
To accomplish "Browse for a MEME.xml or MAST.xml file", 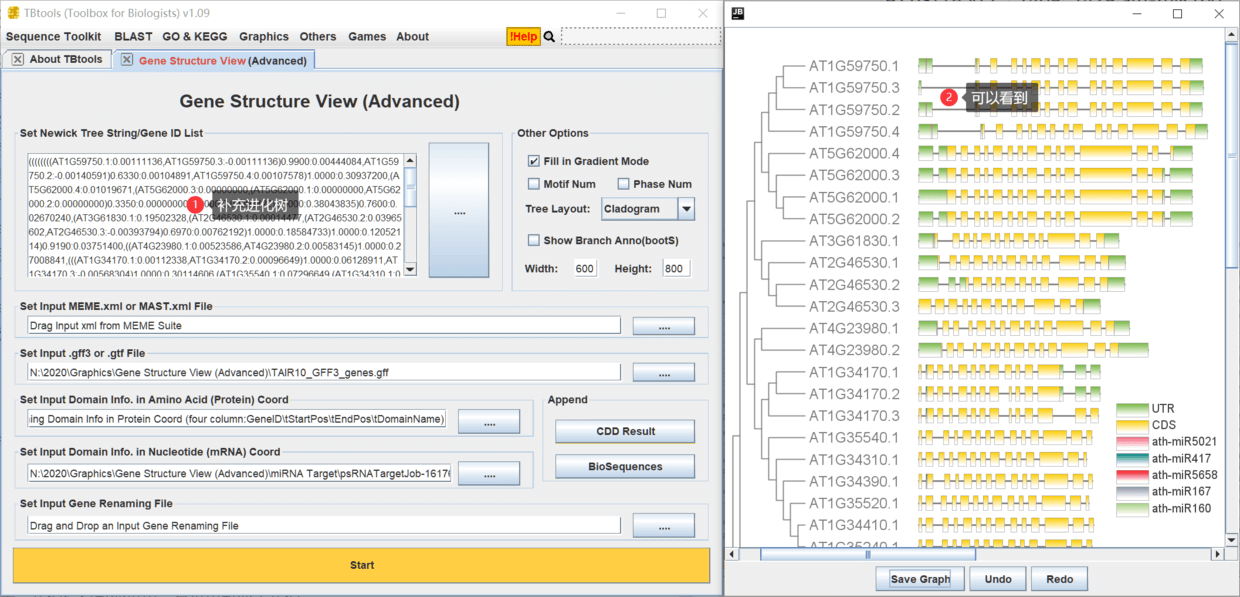I will click(664, 326).
